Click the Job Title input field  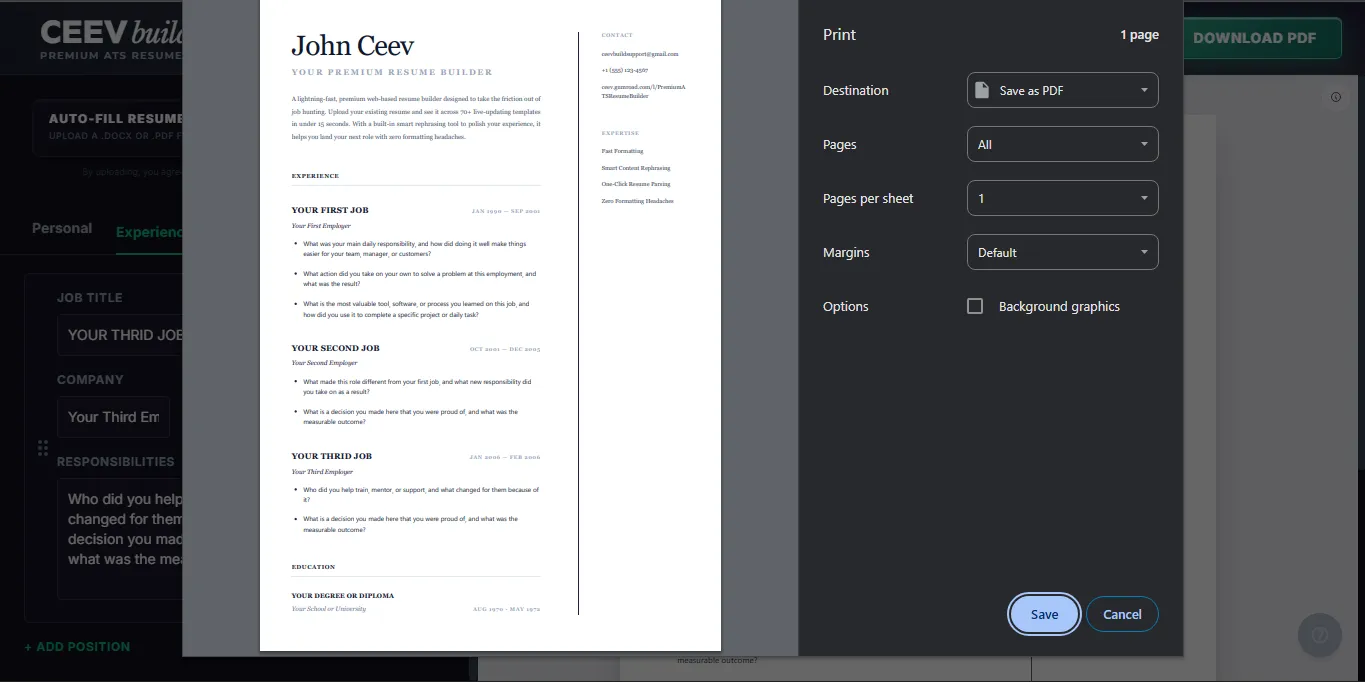[x=120, y=335]
